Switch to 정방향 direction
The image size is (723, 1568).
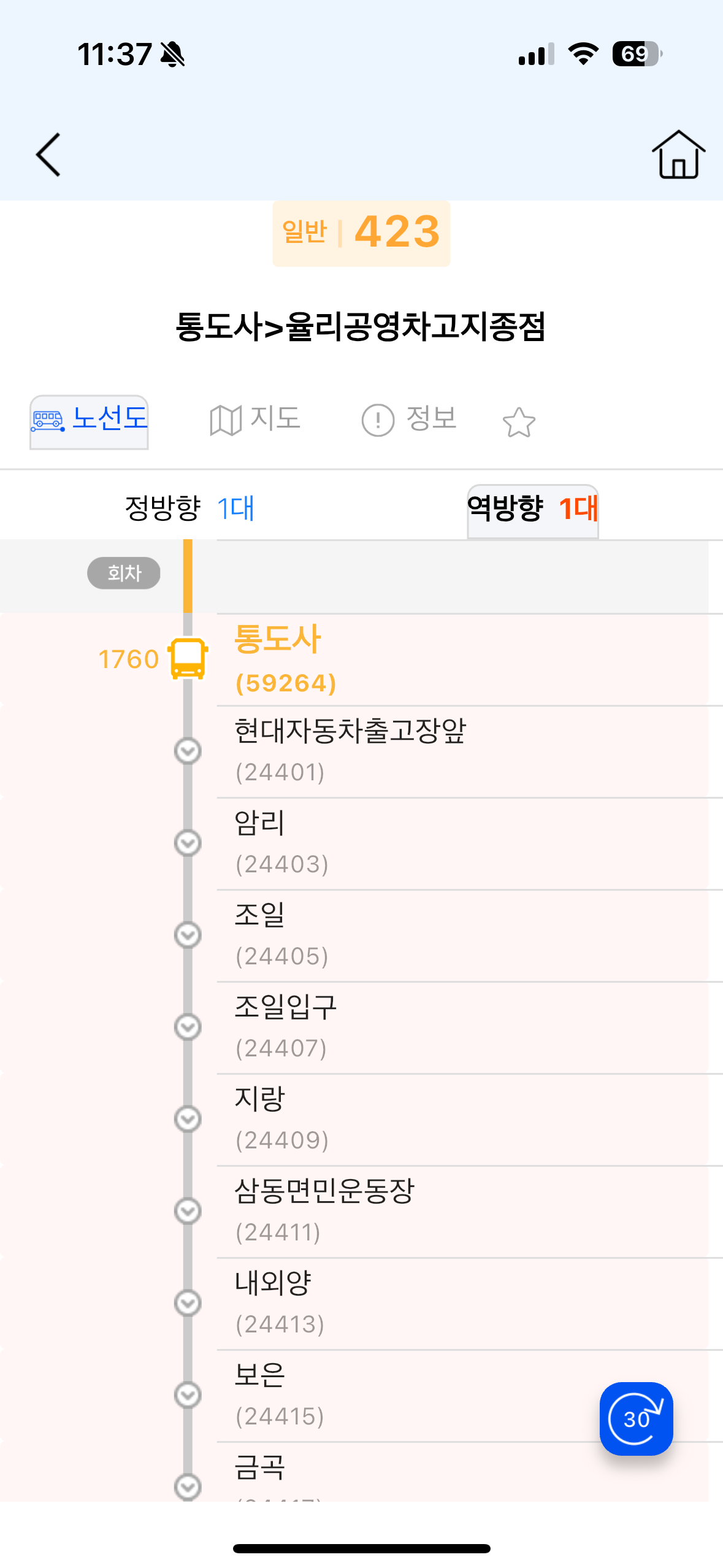coord(189,508)
